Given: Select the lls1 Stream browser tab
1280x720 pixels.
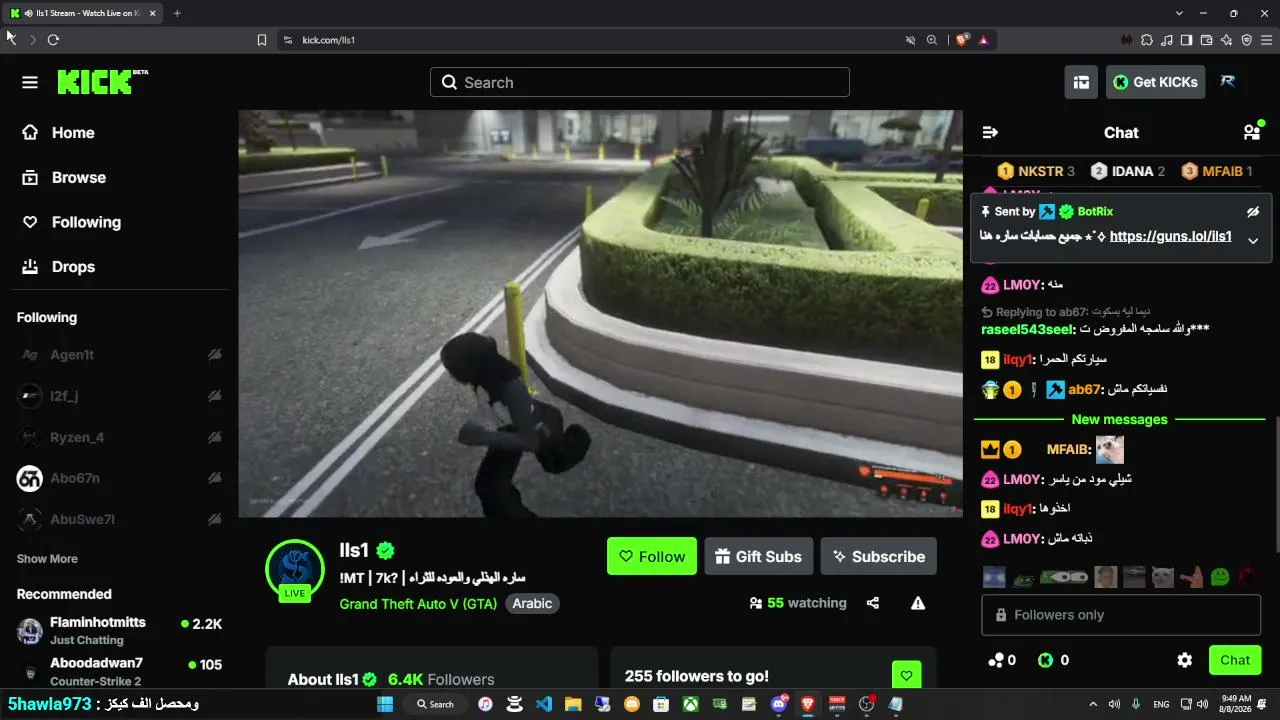Looking at the screenshot, I should tap(83, 13).
